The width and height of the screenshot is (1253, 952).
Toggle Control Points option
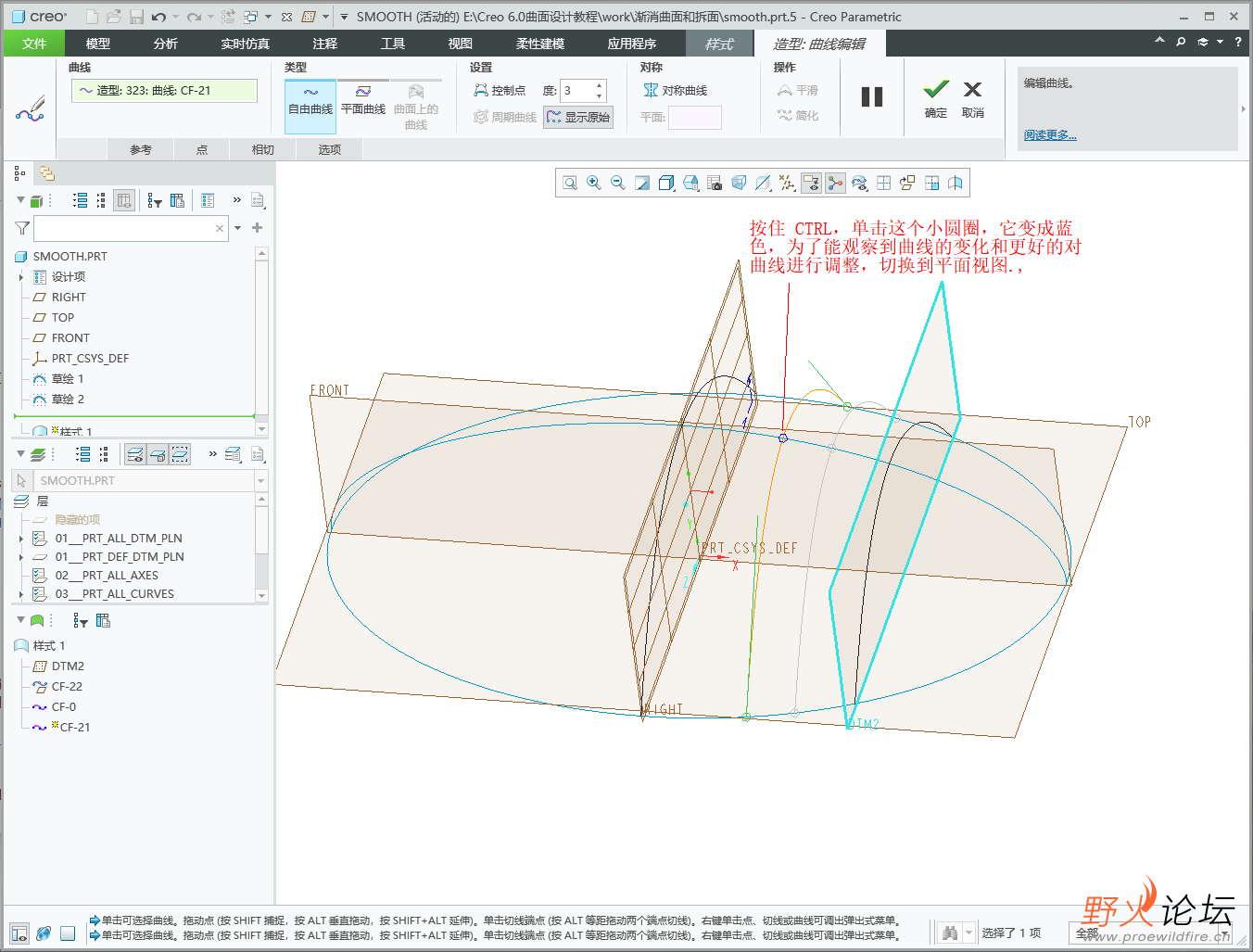(x=500, y=90)
